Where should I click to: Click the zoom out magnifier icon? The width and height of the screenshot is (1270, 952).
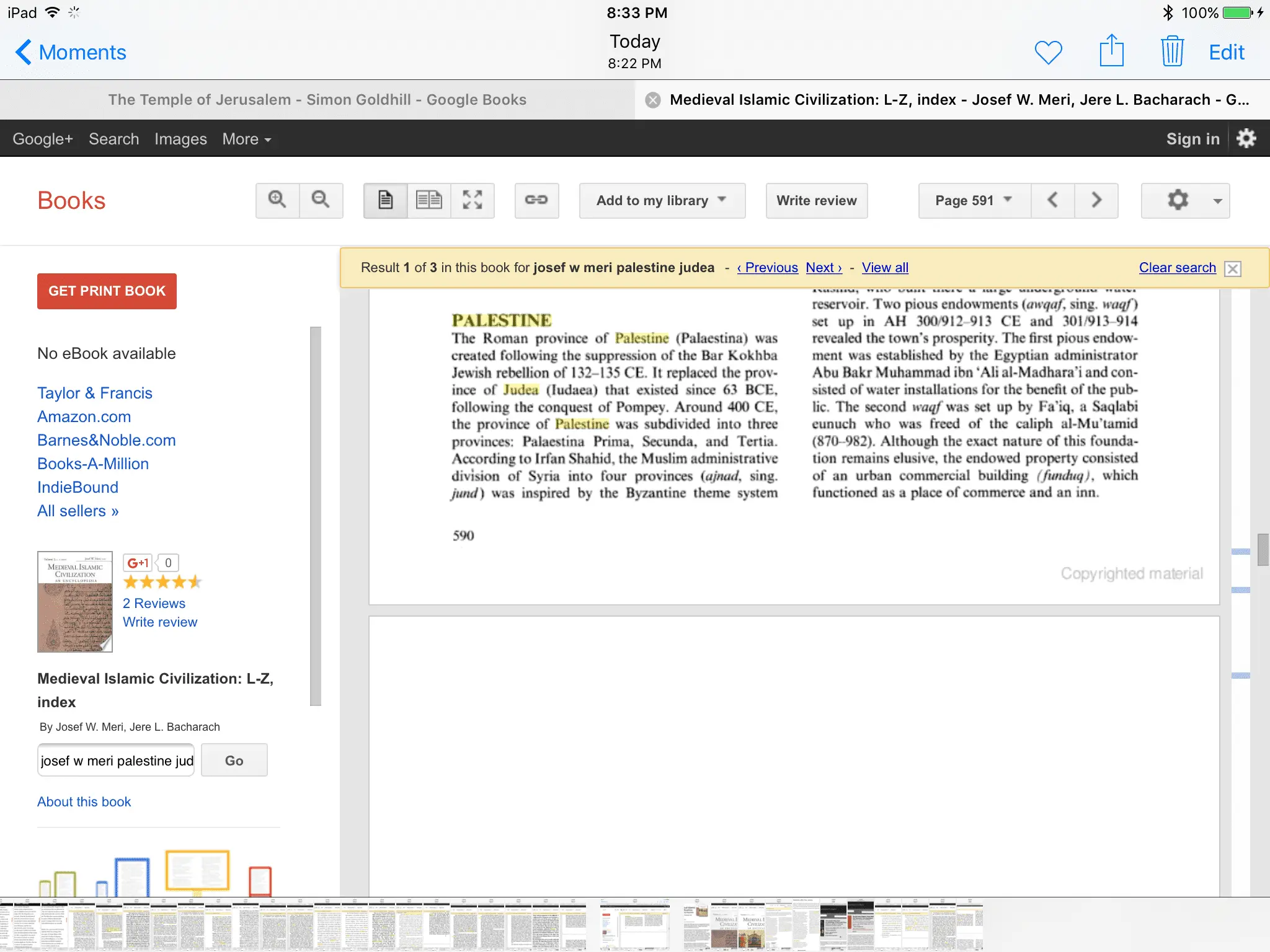click(x=321, y=200)
